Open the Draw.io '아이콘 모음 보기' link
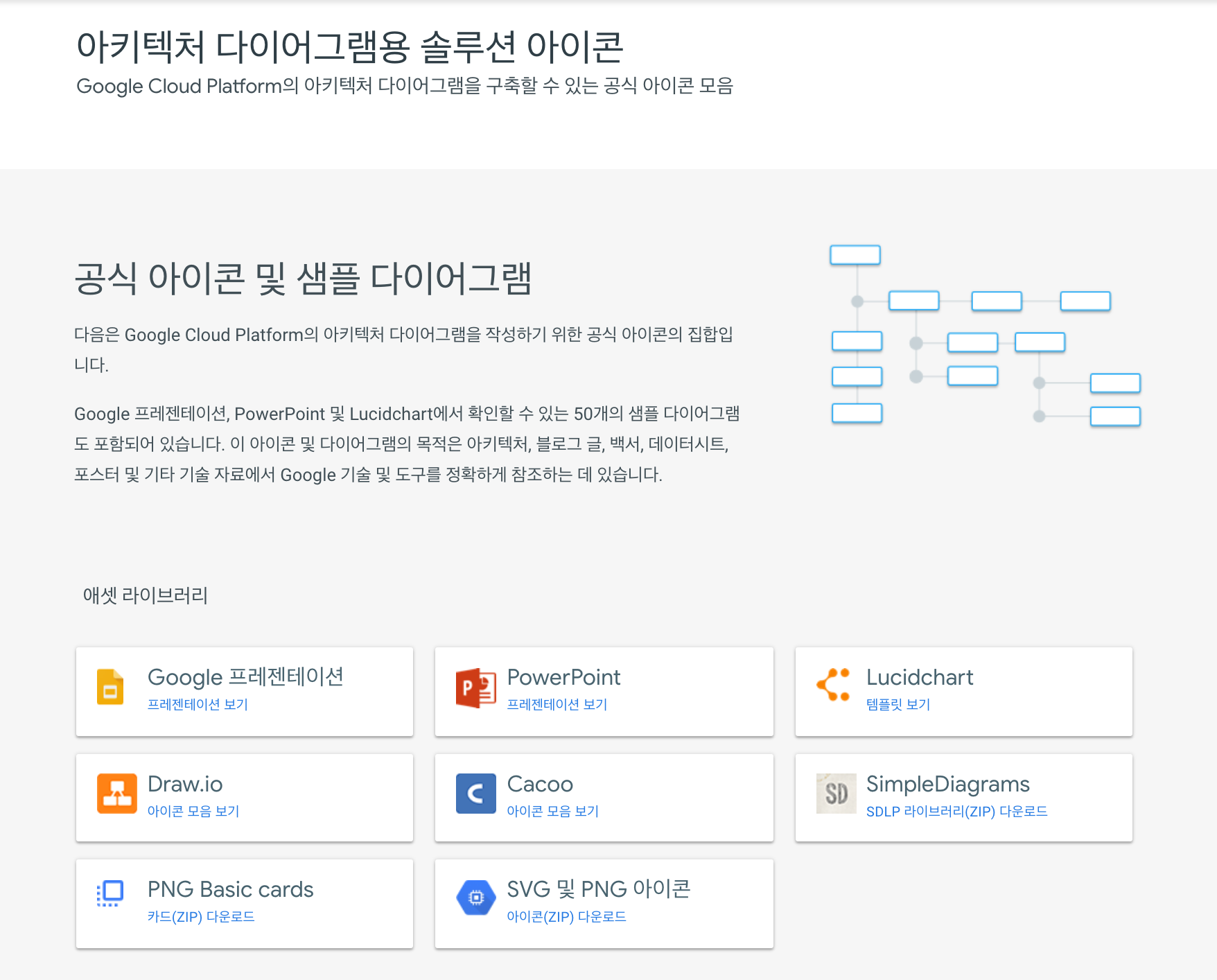The width and height of the screenshot is (1217, 980). click(193, 811)
